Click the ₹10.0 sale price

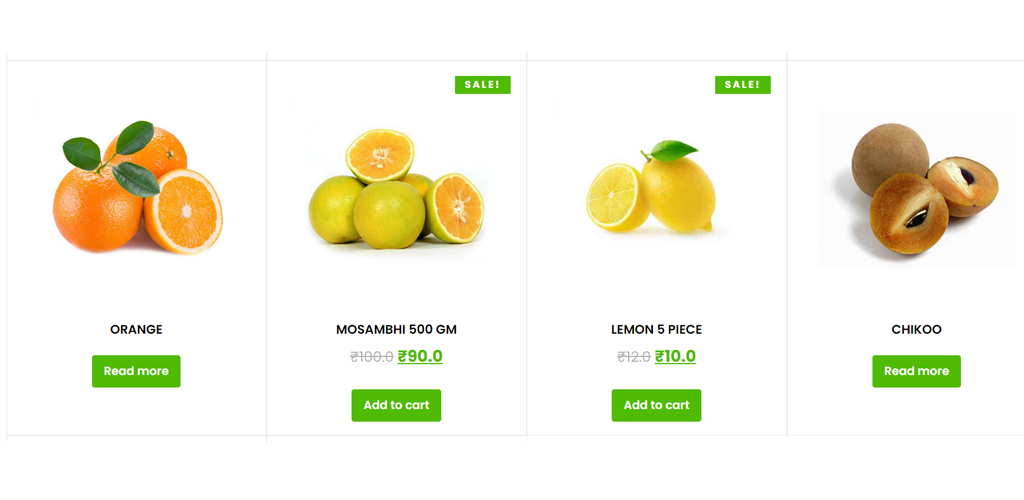click(x=675, y=356)
